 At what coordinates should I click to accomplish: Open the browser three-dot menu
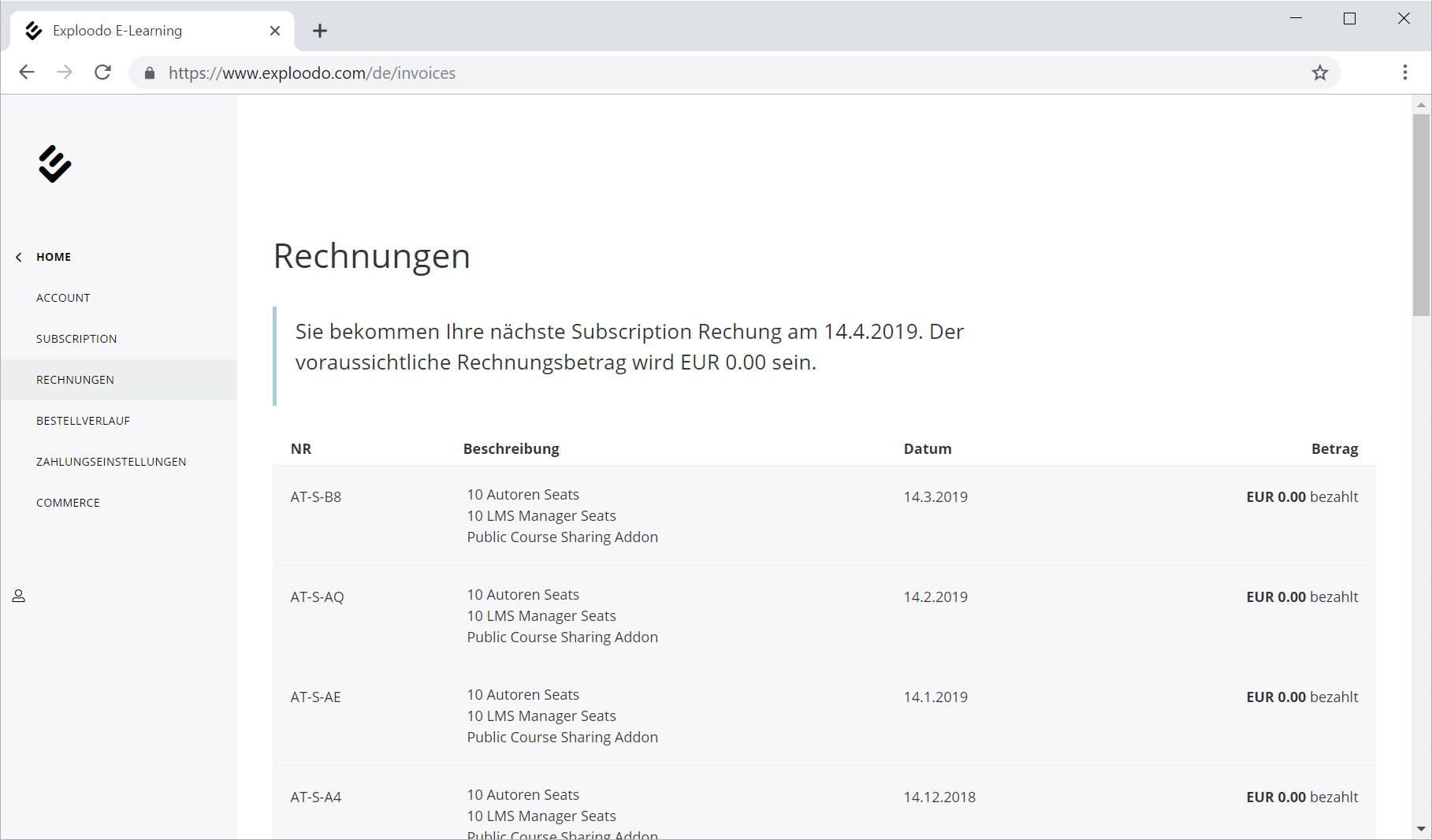[x=1404, y=72]
